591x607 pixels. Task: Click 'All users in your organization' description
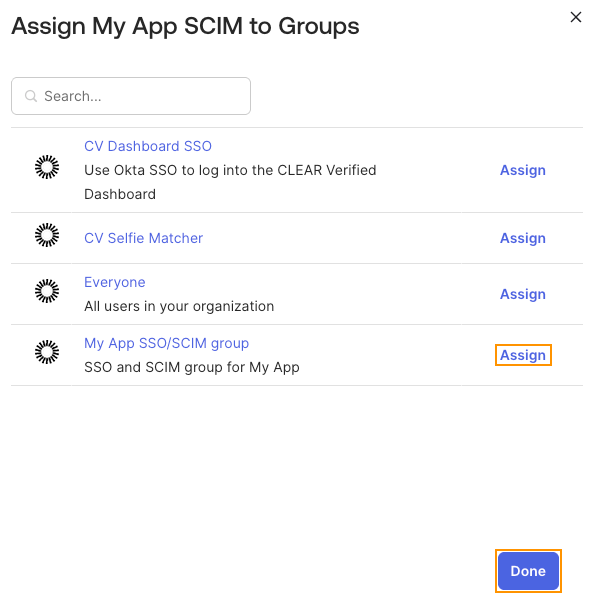coord(179,306)
